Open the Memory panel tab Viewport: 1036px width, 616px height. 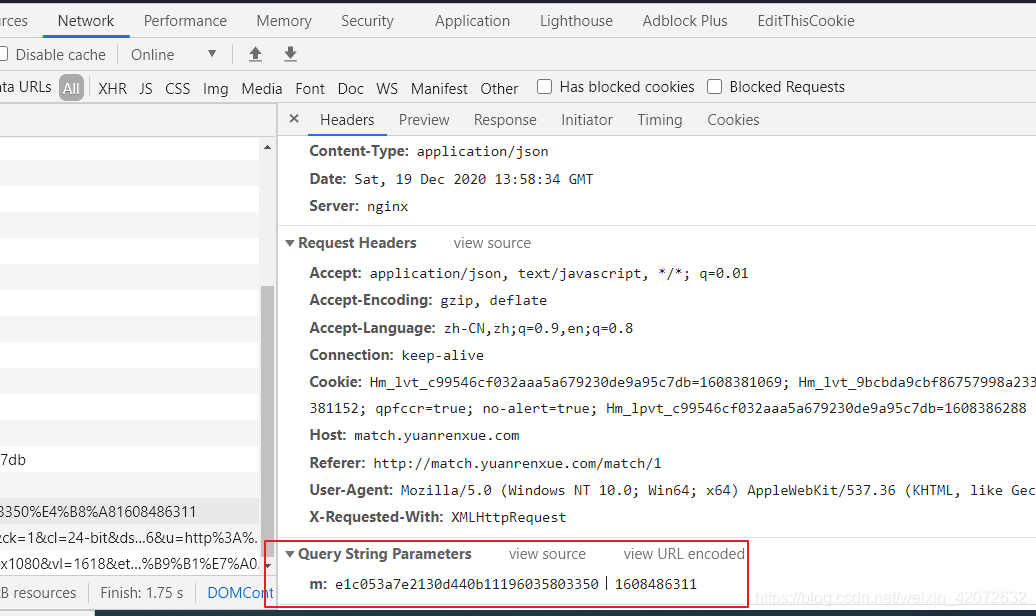point(284,20)
